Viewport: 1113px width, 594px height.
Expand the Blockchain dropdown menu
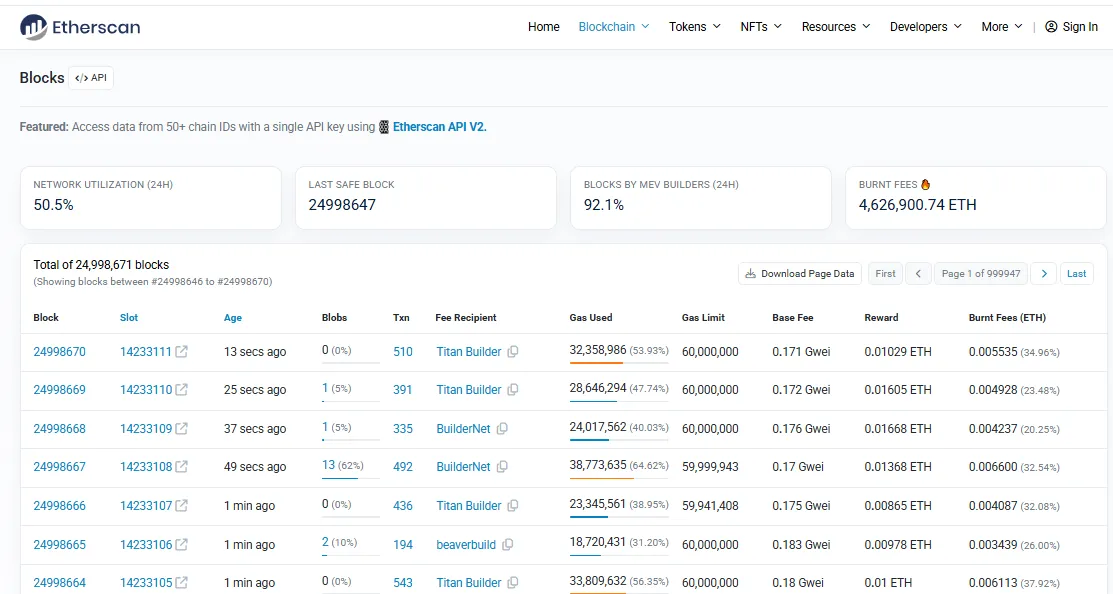[613, 26]
